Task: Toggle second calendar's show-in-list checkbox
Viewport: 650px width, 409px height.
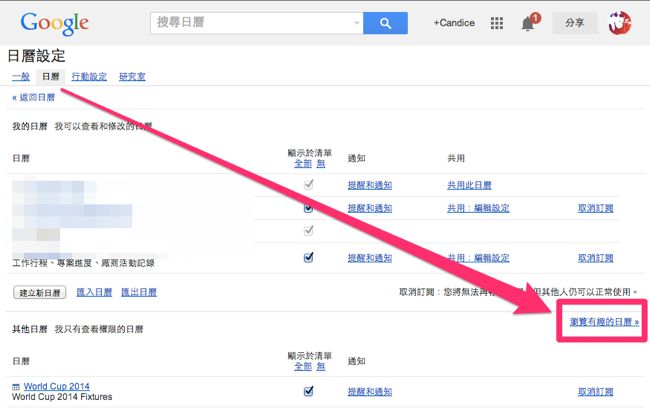Action: (308, 208)
